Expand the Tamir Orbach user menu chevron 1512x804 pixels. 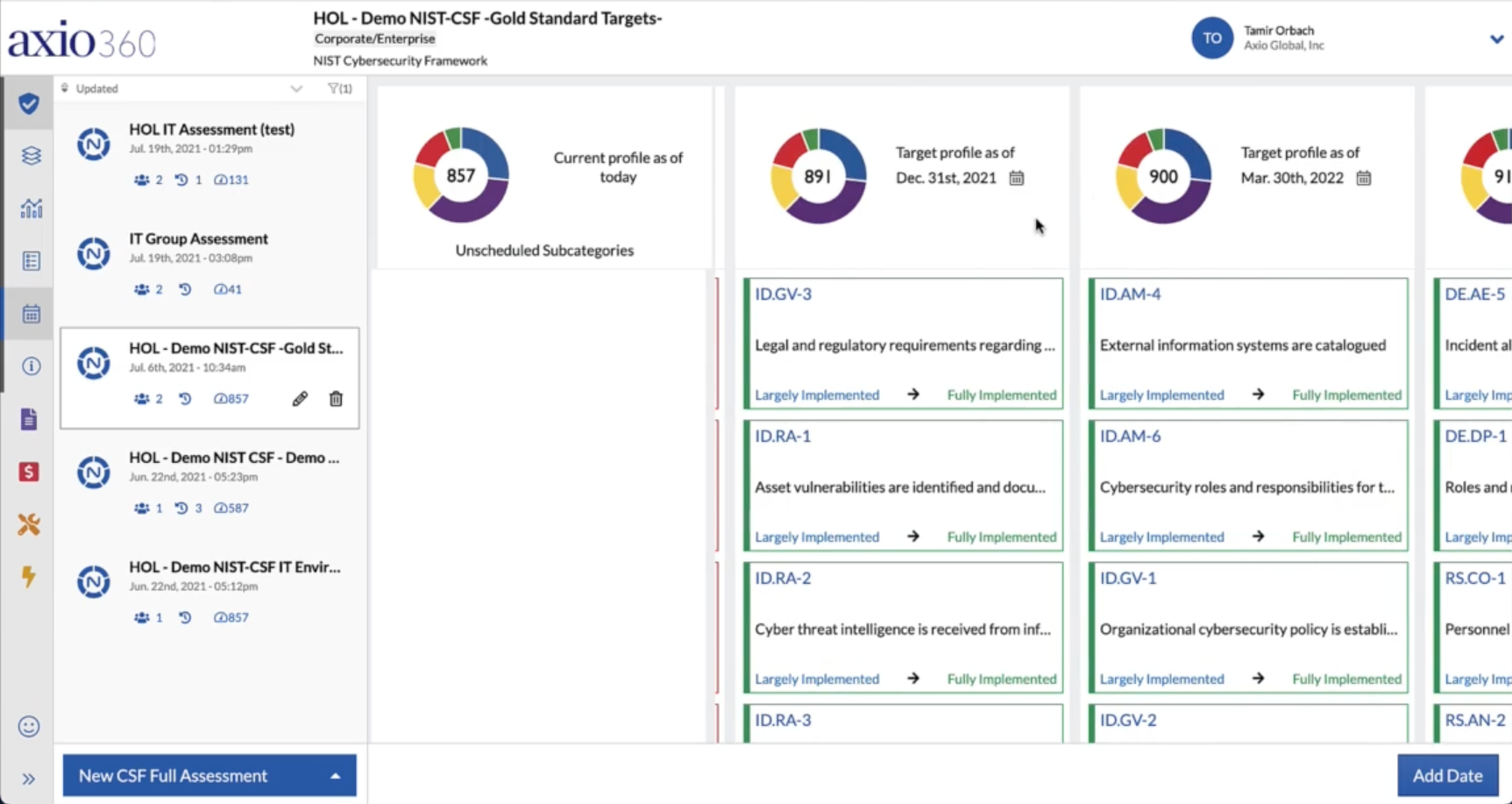(x=1496, y=39)
